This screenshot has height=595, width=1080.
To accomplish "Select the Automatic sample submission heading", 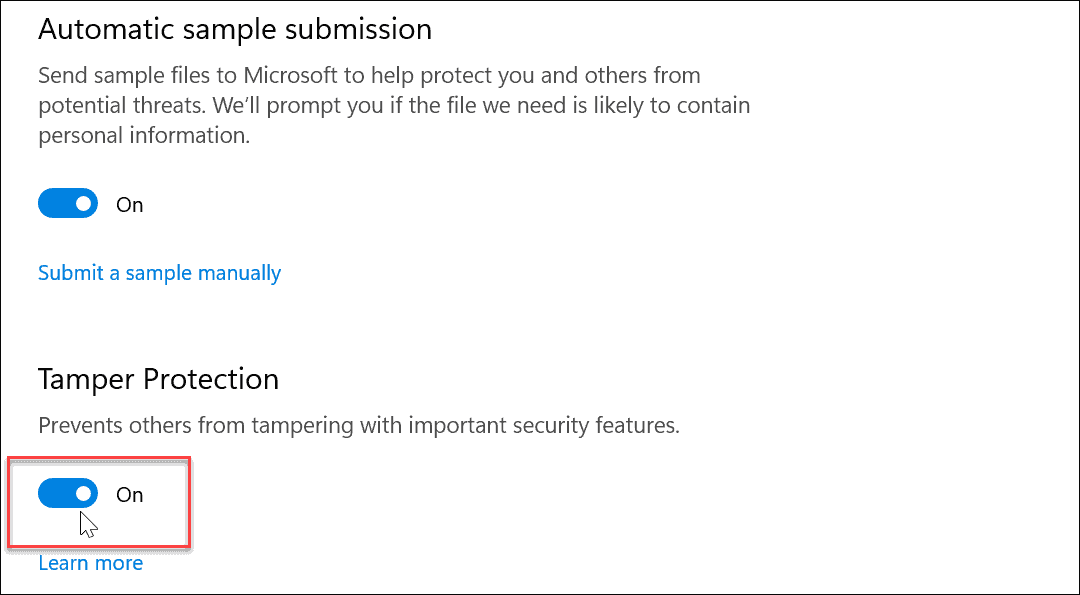I will pos(235,29).
